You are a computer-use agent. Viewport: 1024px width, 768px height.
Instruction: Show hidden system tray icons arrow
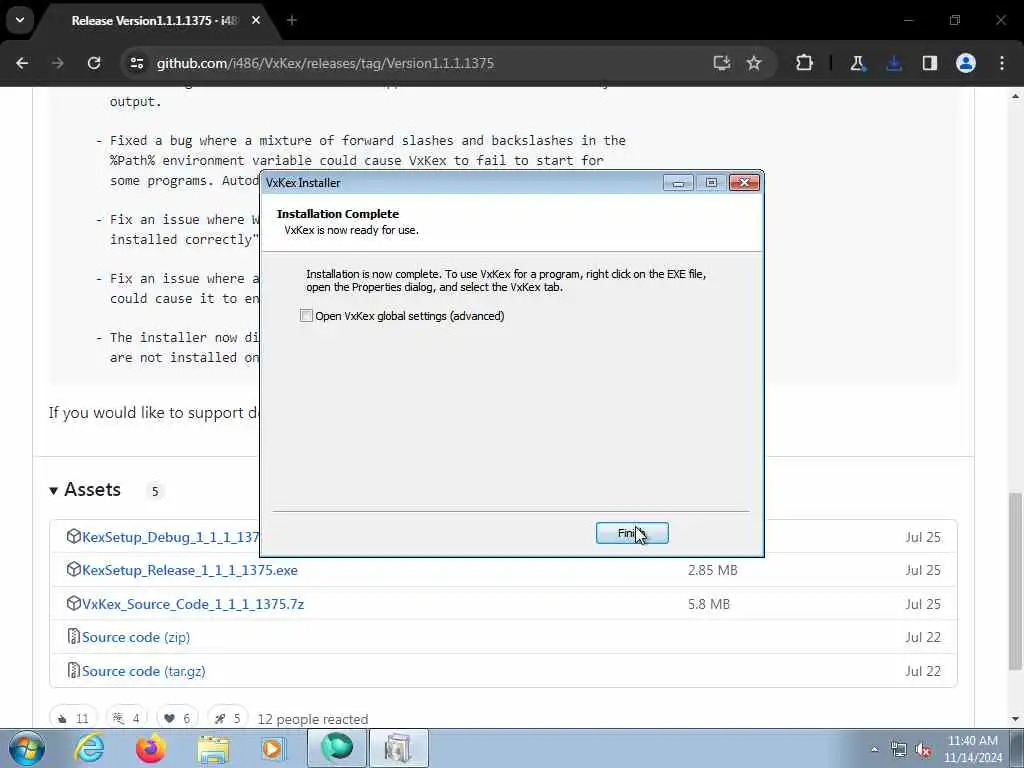pyautogui.click(x=874, y=749)
